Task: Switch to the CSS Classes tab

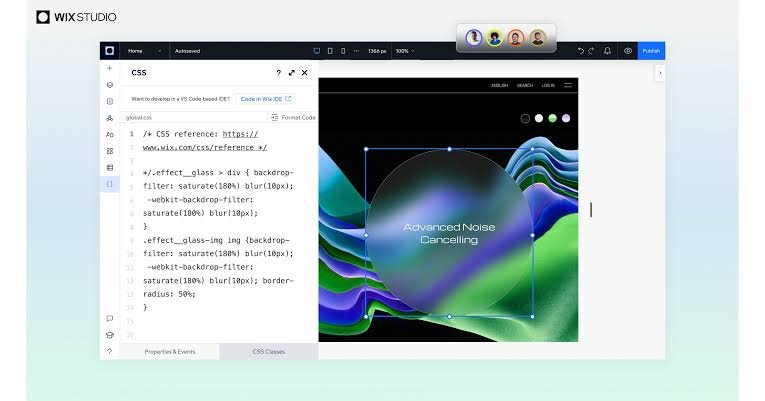Action: pos(269,351)
